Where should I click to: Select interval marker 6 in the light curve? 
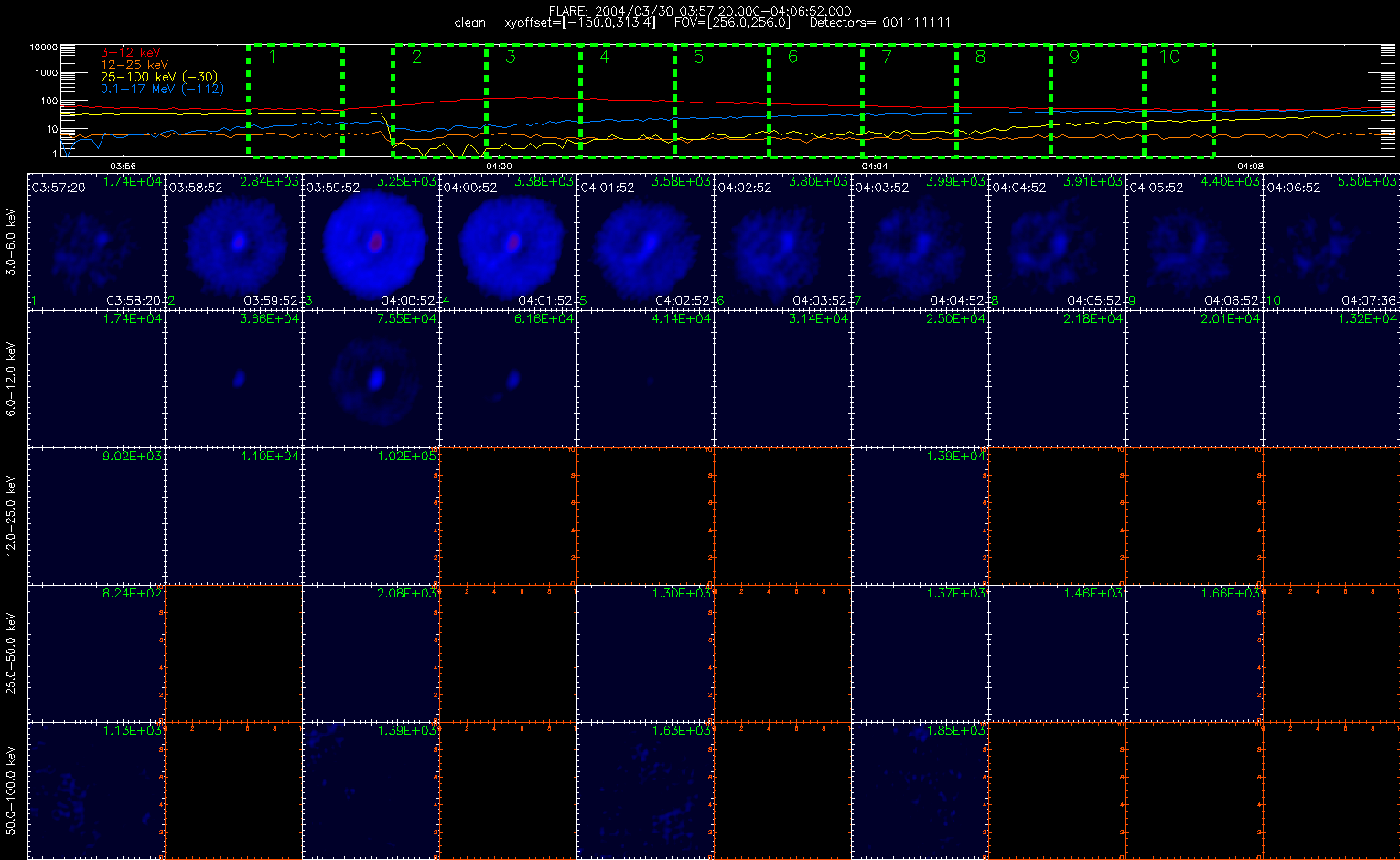tap(792, 57)
